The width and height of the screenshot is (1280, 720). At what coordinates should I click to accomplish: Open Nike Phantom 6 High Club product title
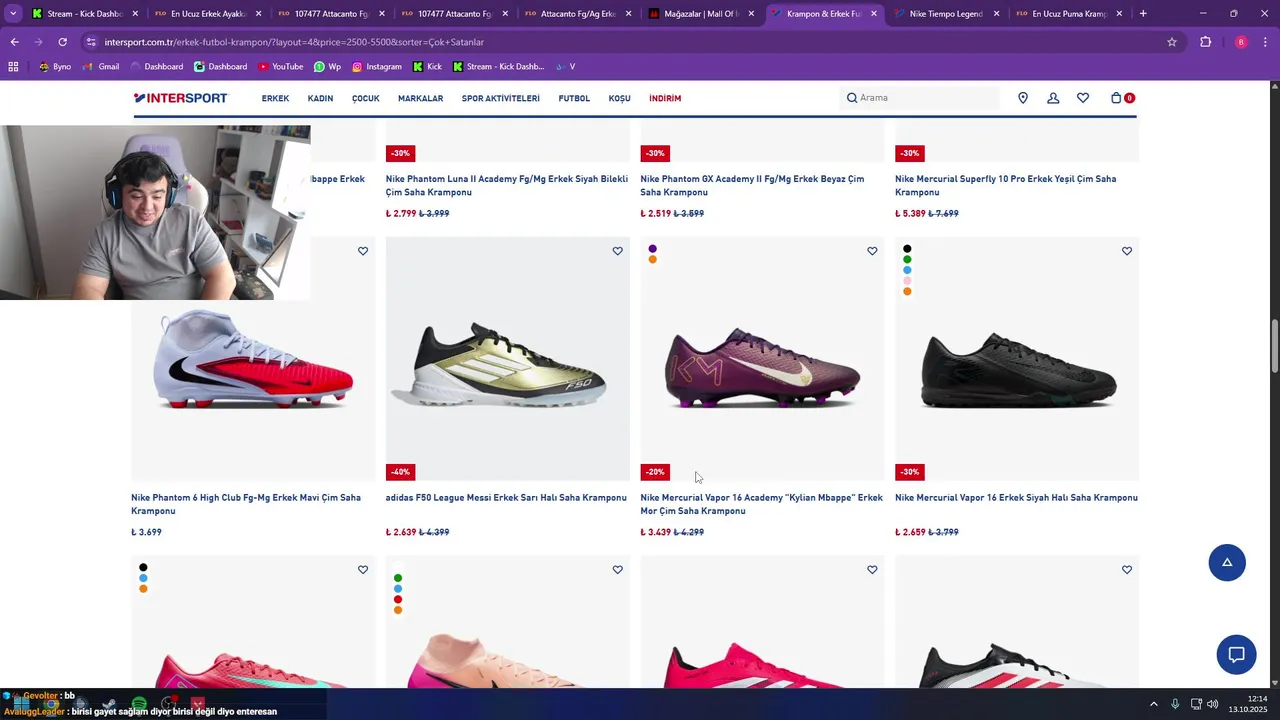point(246,504)
